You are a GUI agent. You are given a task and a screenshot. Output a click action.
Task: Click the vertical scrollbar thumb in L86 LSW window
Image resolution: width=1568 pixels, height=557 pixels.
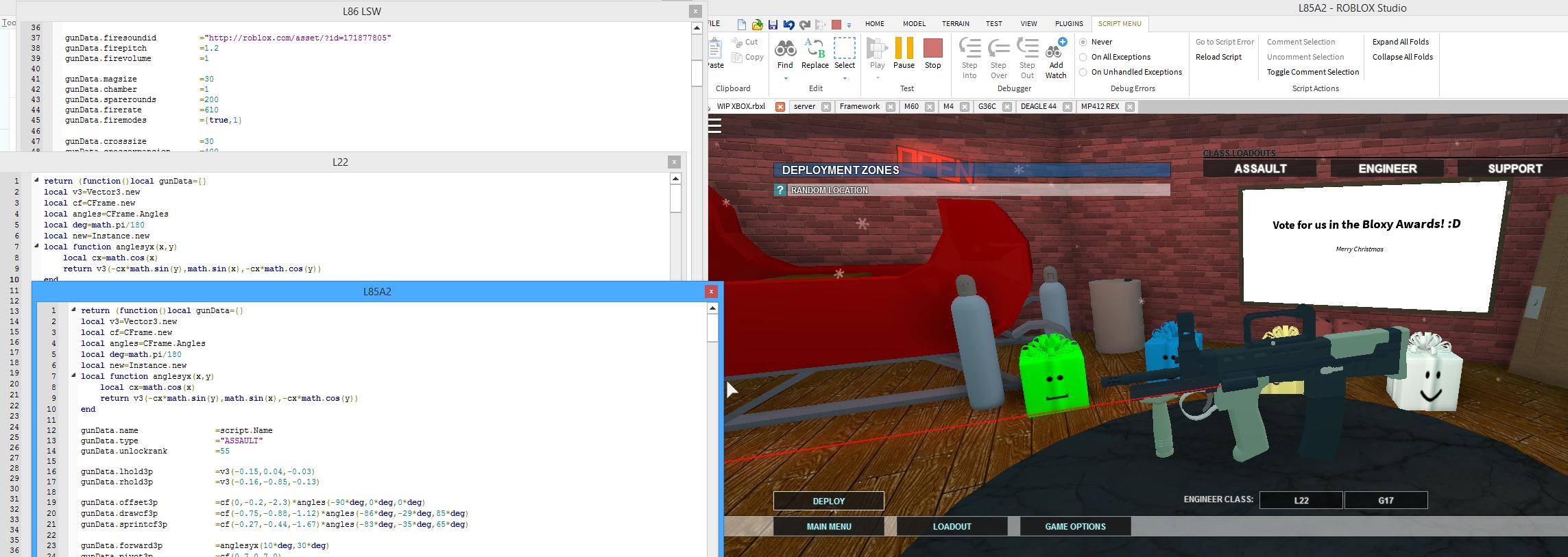pyautogui.click(x=697, y=73)
